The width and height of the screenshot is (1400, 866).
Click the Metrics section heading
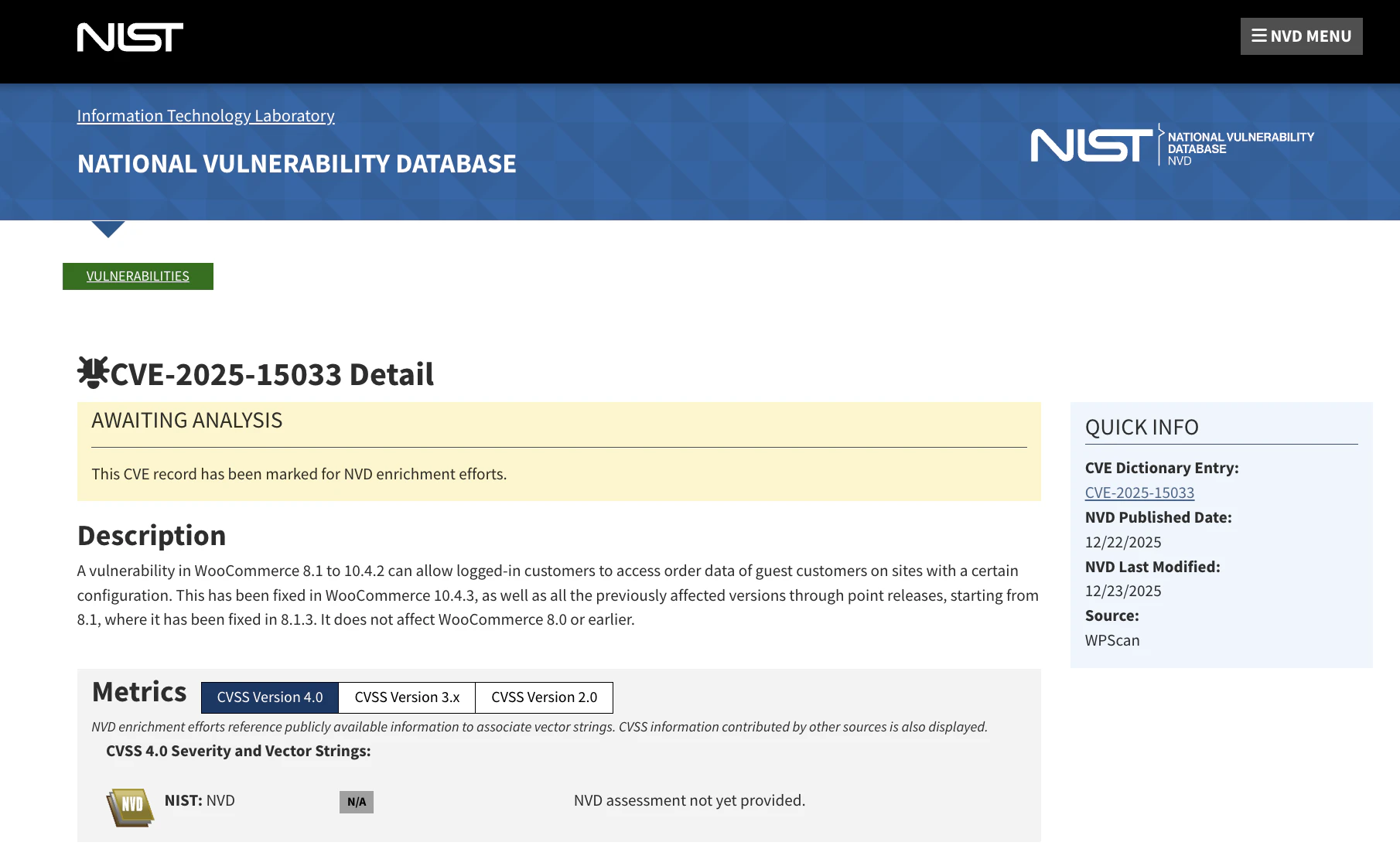(139, 691)
